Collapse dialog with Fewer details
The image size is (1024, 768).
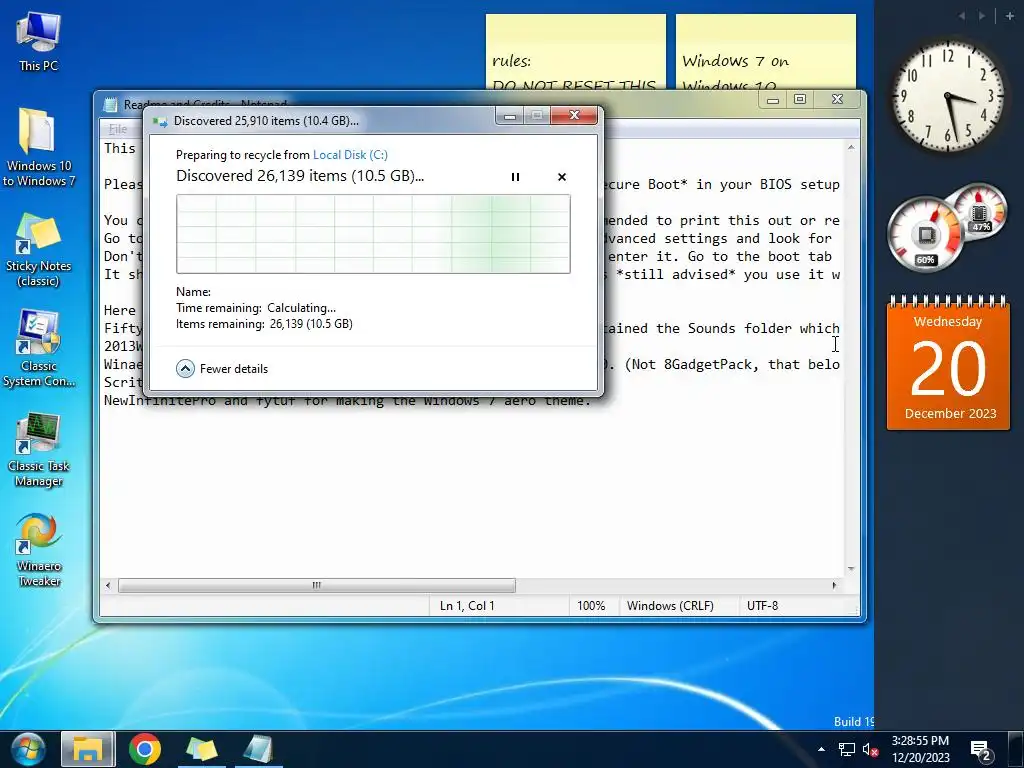pos(222,369)
